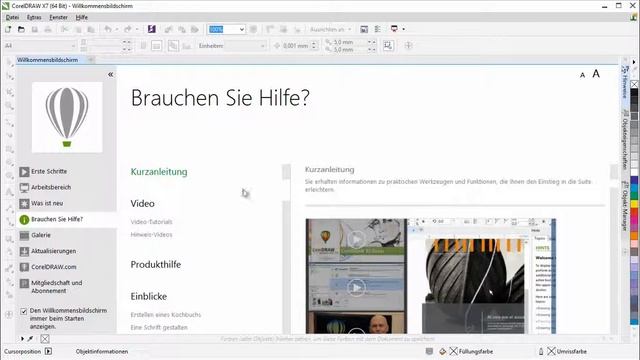Select the Kurzanleitung section

click(159, 172)
